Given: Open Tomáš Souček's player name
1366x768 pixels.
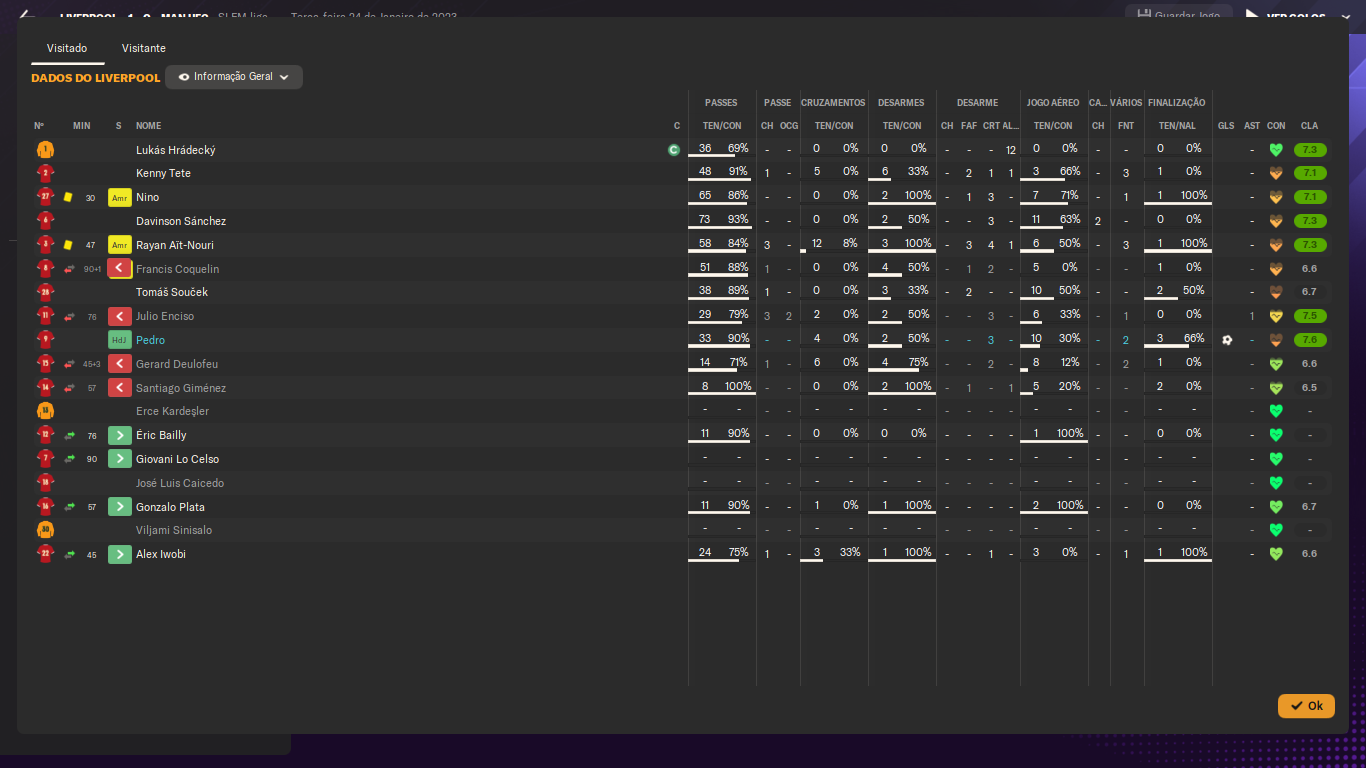Looking at the screenshot, I should 172,293.
